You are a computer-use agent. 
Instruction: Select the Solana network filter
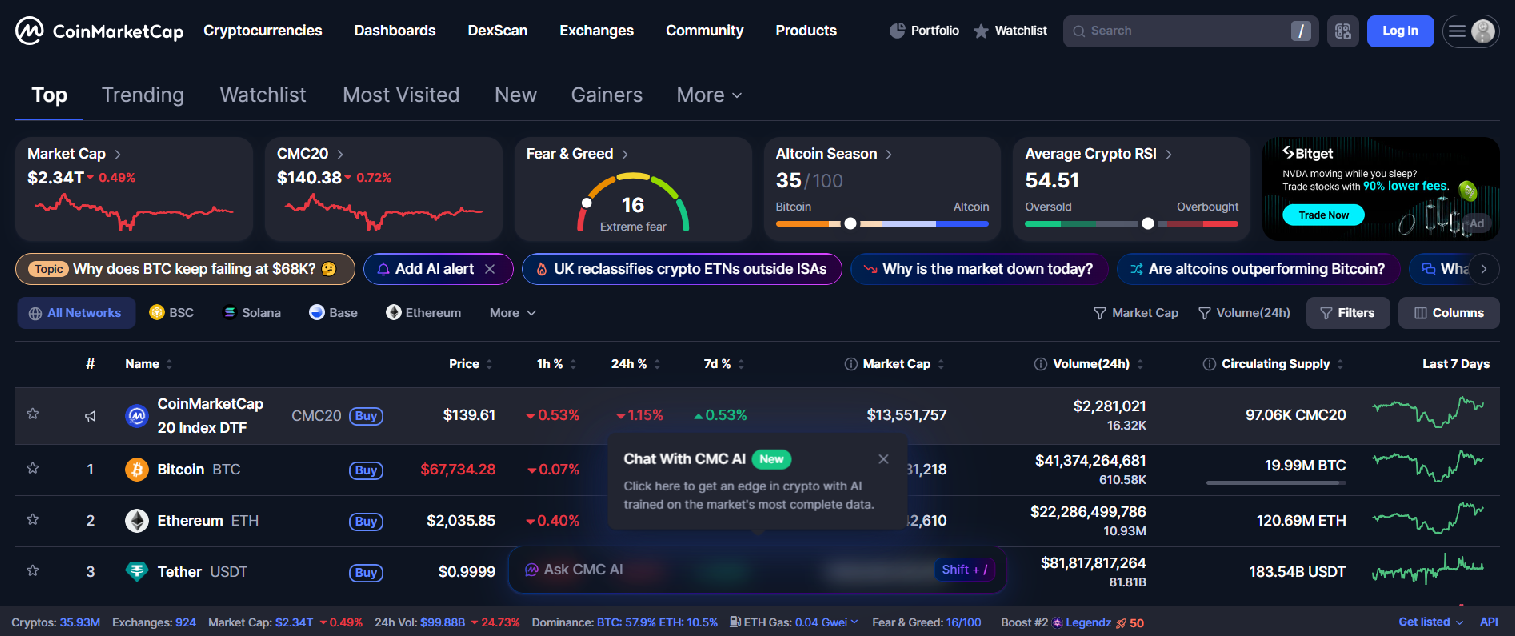[x=251, y=313]
